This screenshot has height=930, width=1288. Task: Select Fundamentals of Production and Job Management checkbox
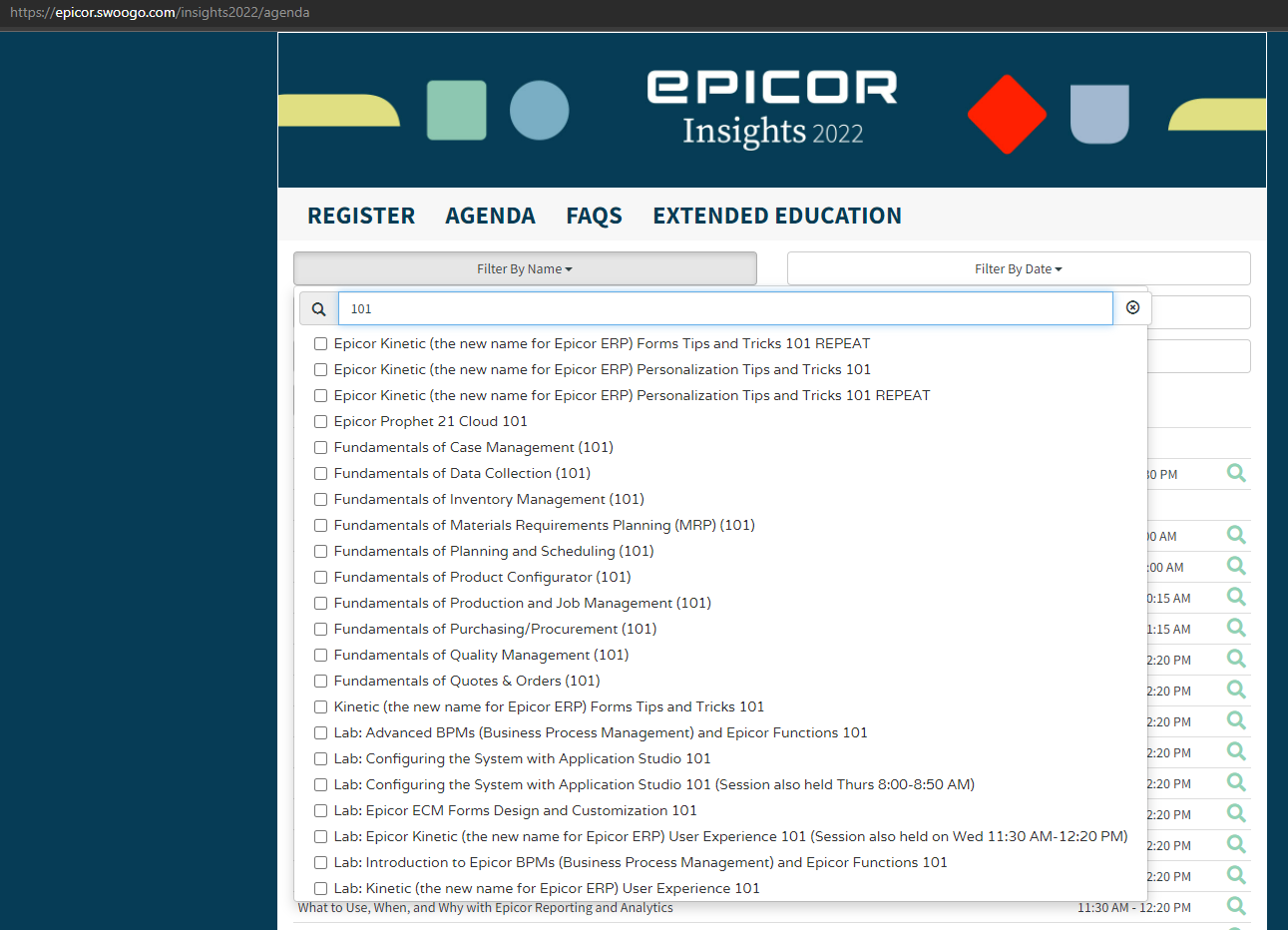click(320, 603)
